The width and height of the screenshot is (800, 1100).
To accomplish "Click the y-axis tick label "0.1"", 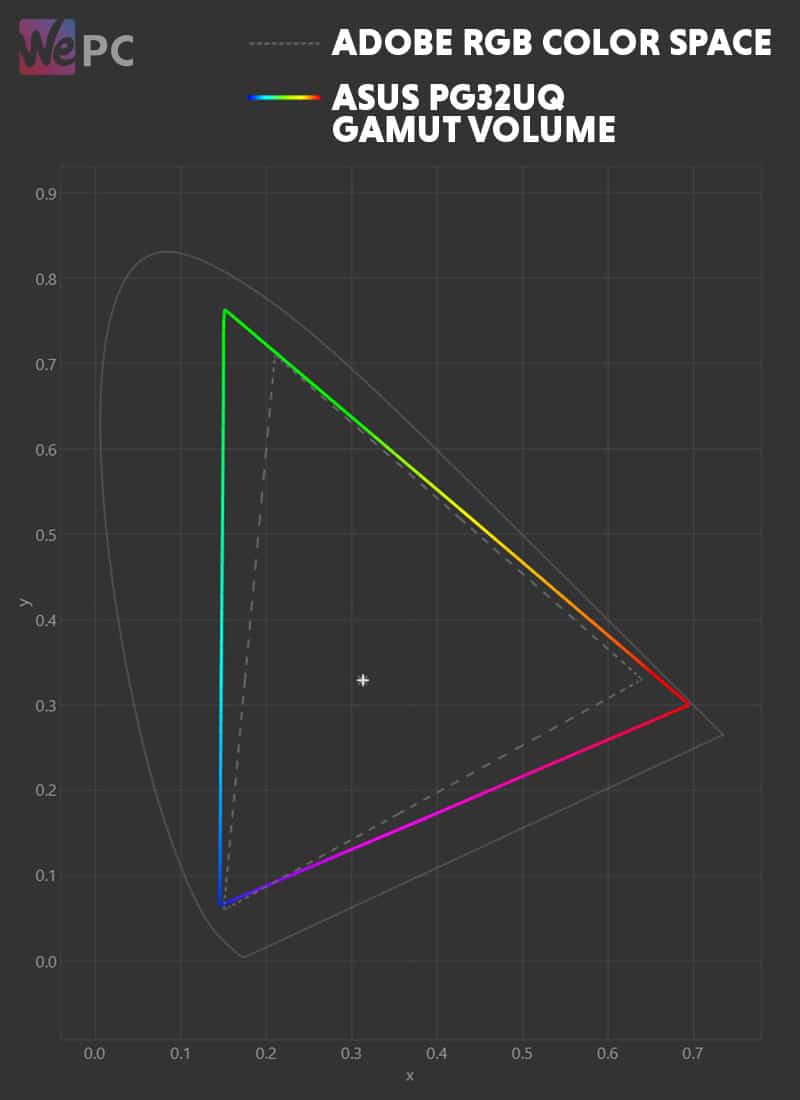I will 46,876.
